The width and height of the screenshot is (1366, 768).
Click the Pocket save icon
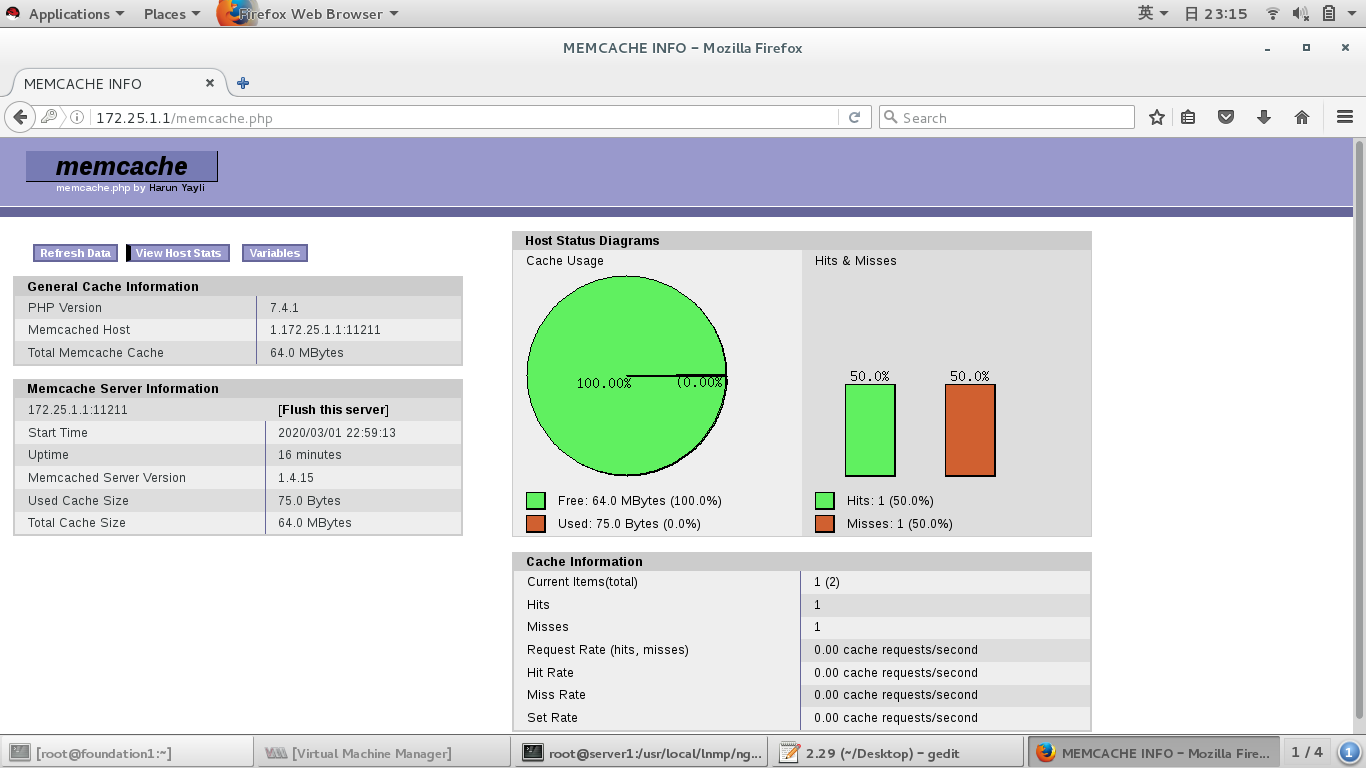(1226, 117)
